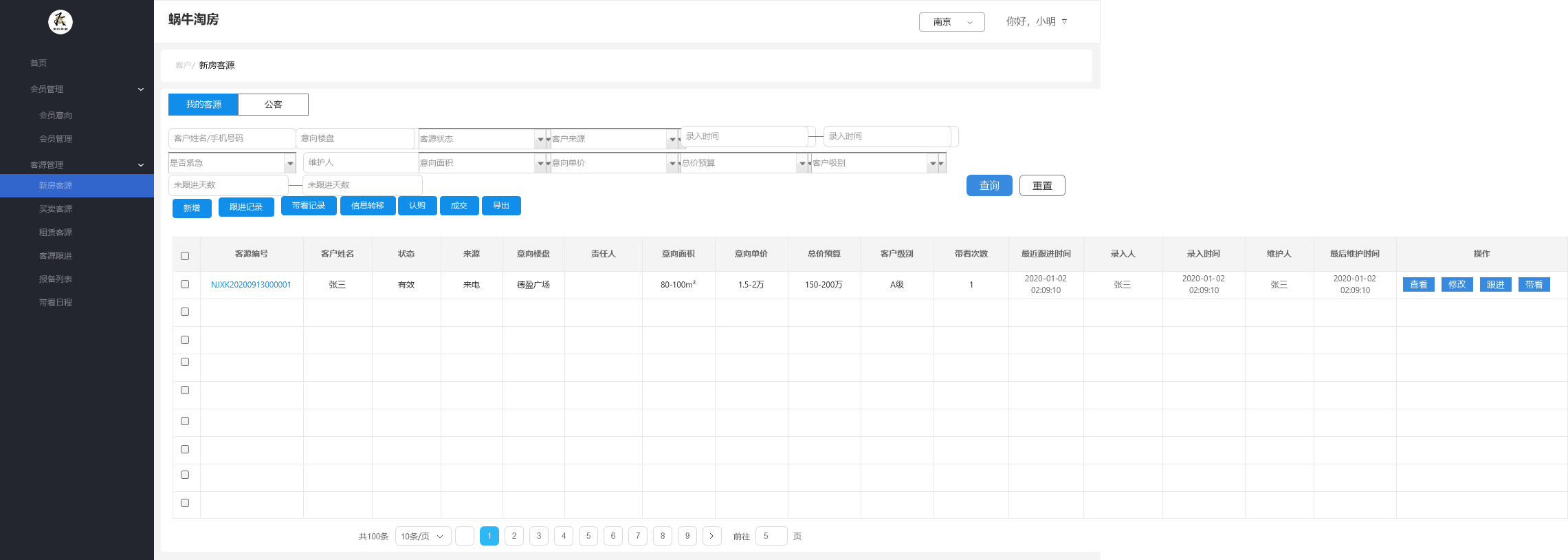Click the 查询 button
The width and height of the screenshot is (1568, 560).
click(x=989, y=186)
